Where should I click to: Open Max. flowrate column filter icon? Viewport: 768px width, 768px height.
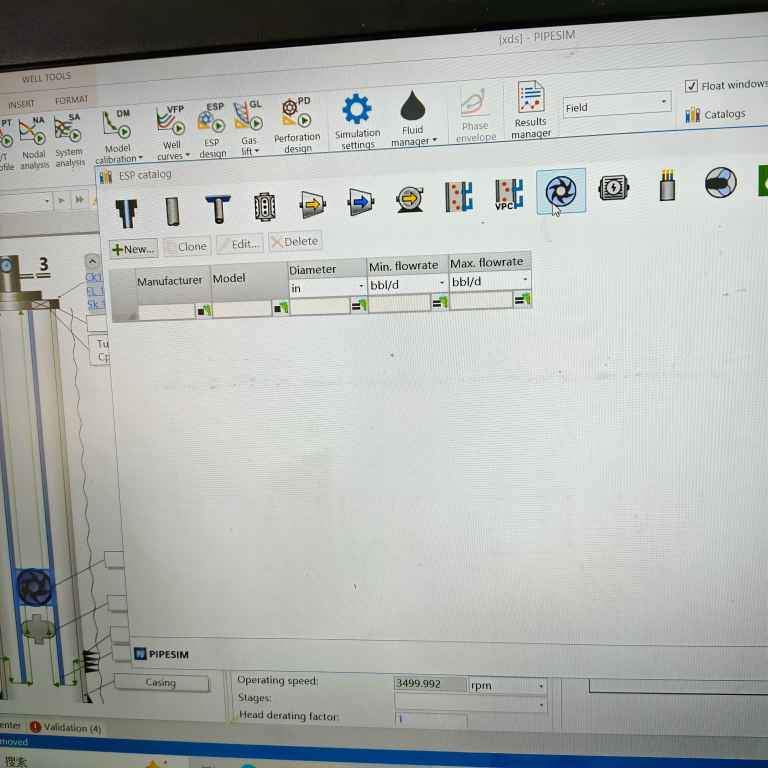pos(522,299)
